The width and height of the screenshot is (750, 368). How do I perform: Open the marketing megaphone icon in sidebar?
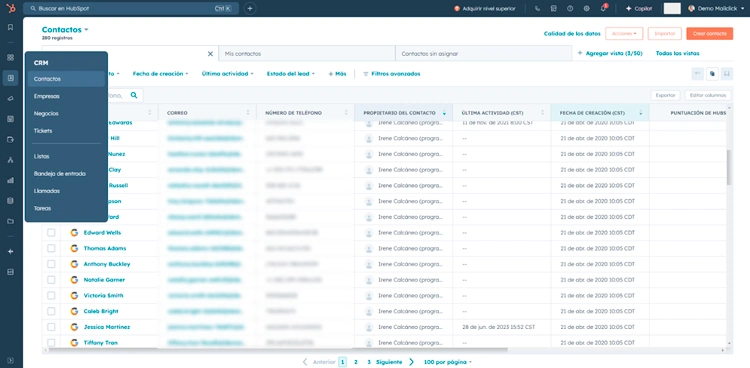click(11, 99)
